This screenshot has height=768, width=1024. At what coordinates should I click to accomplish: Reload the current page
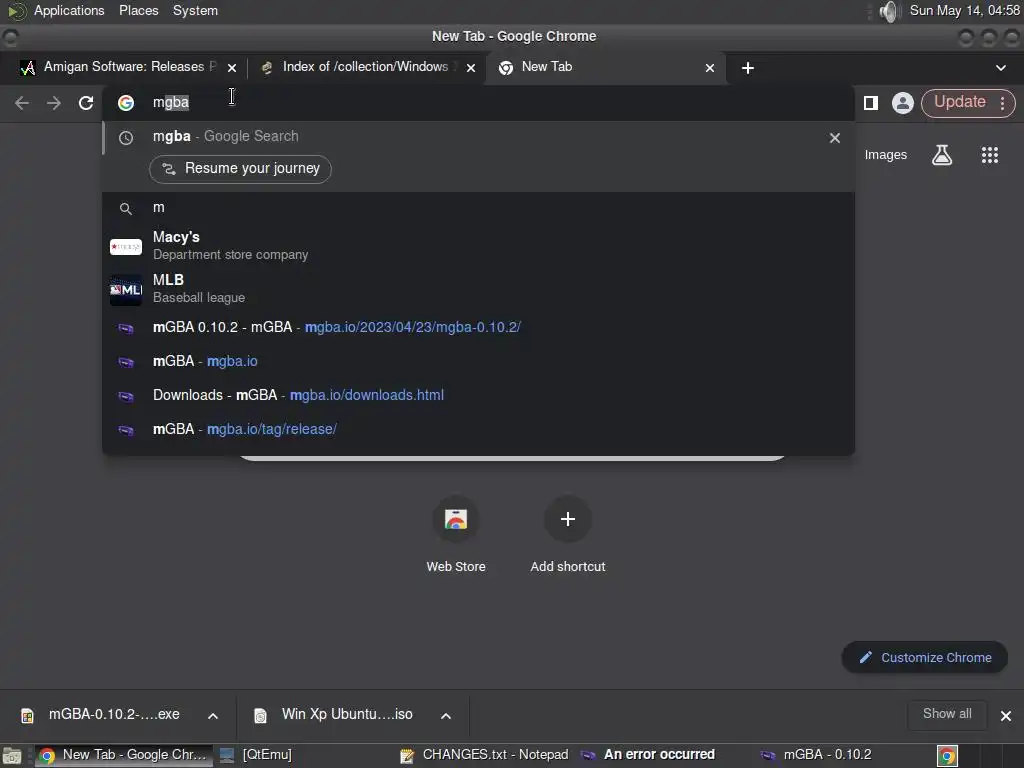click(x=86, y=103)
